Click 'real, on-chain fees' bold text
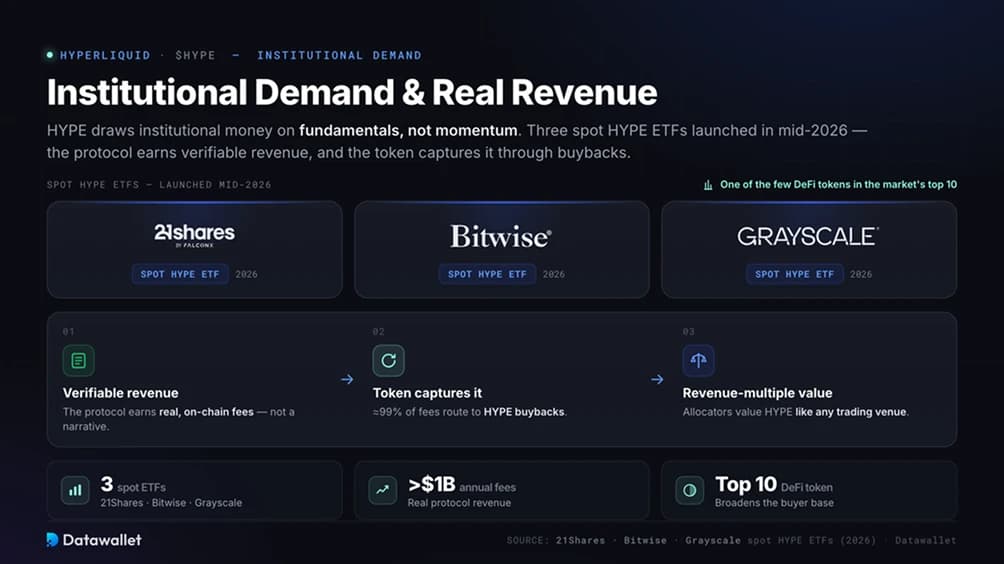Image resolution: width=1004 pixels, height=564 pixels. point(206,412)
